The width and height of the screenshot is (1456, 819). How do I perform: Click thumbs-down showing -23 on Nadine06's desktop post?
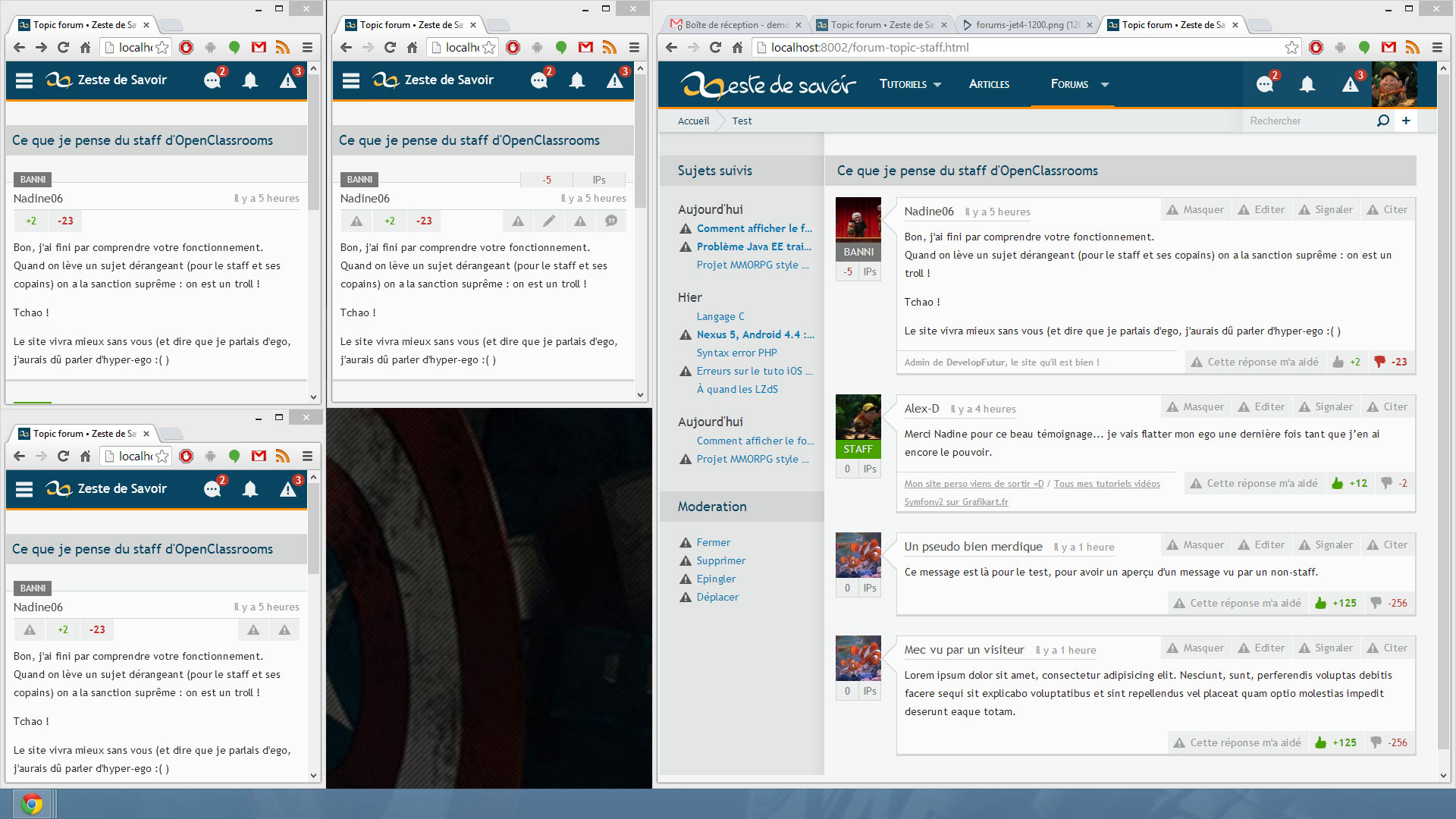1380,362
